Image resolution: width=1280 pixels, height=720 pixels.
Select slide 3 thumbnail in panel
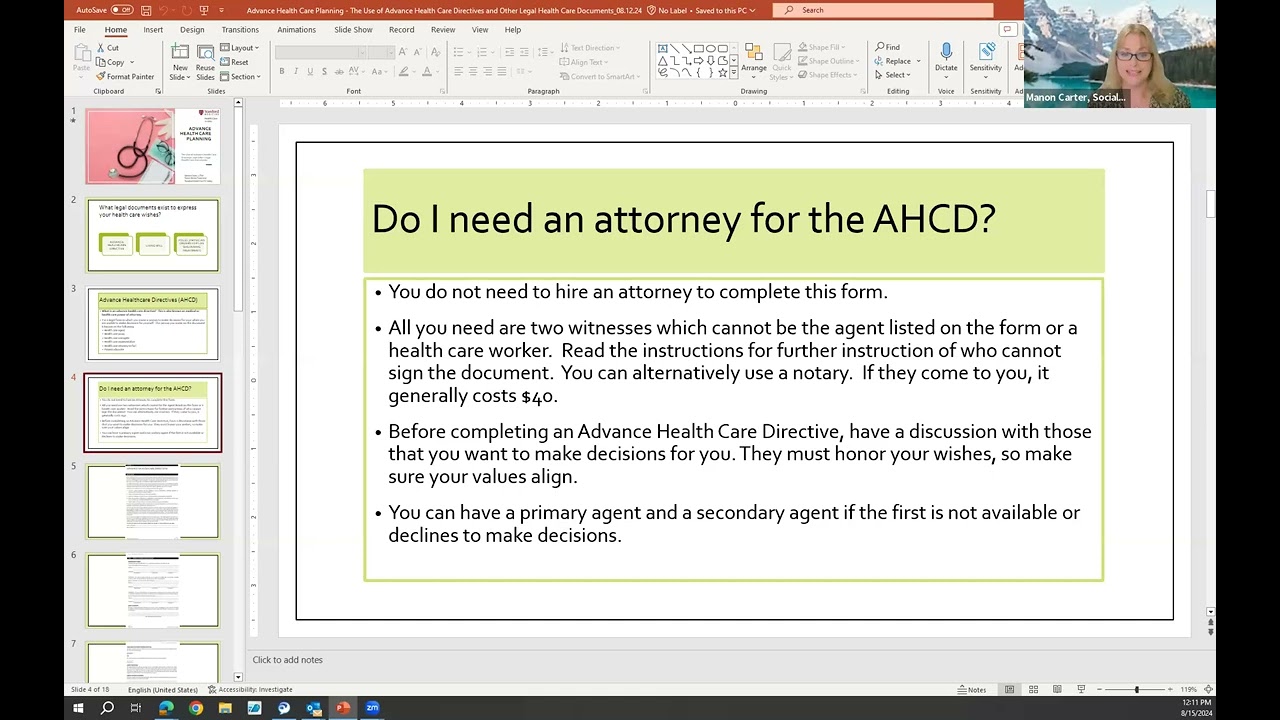click(x=152, y=324)
